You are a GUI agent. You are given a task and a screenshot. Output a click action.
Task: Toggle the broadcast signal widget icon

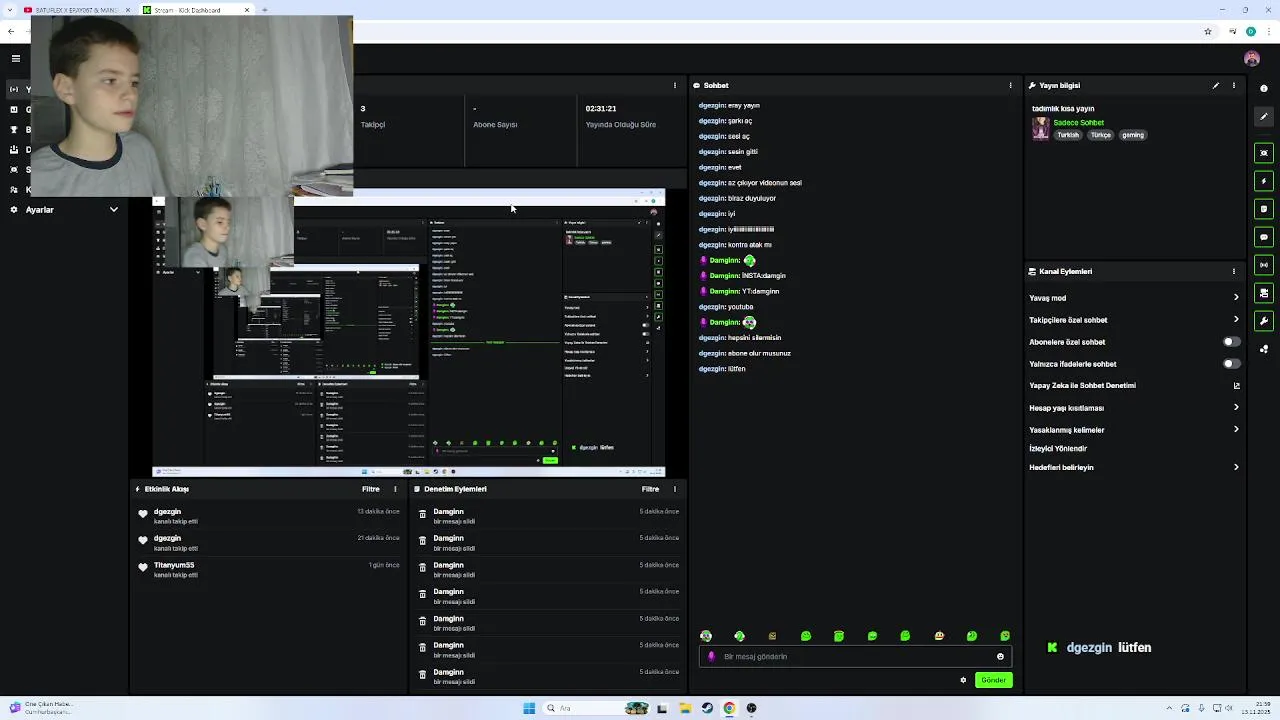point(1264,265)
